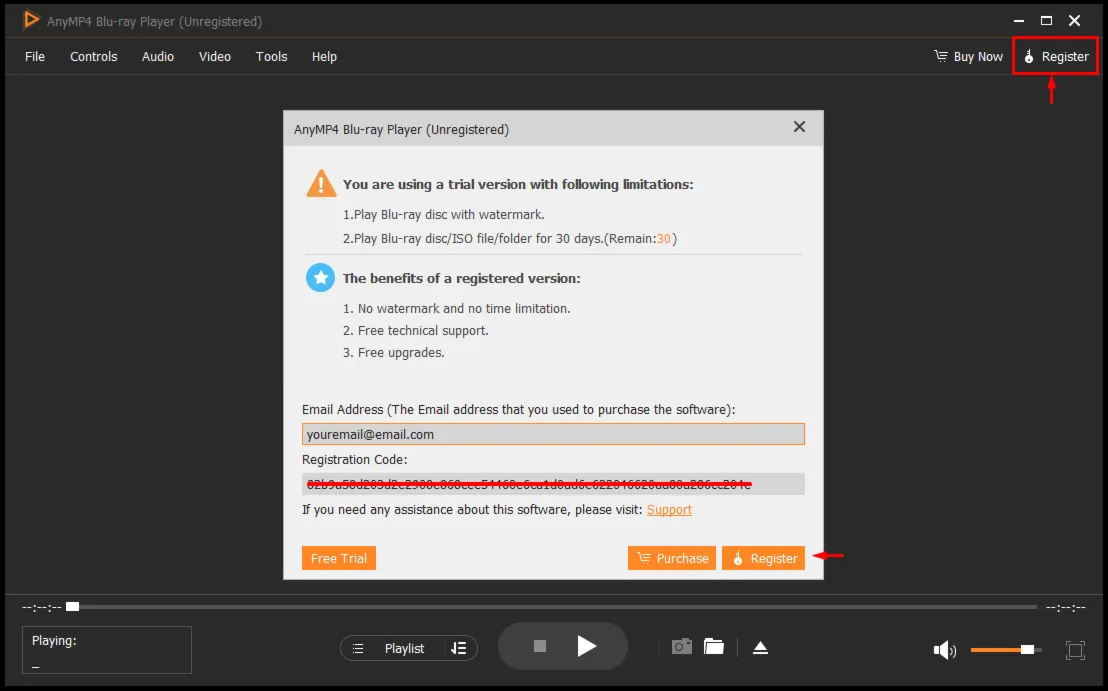Click the AnyMP4 logo in title bar
Viewport: 1108px width, 691px height.
[x=31, y=20]
